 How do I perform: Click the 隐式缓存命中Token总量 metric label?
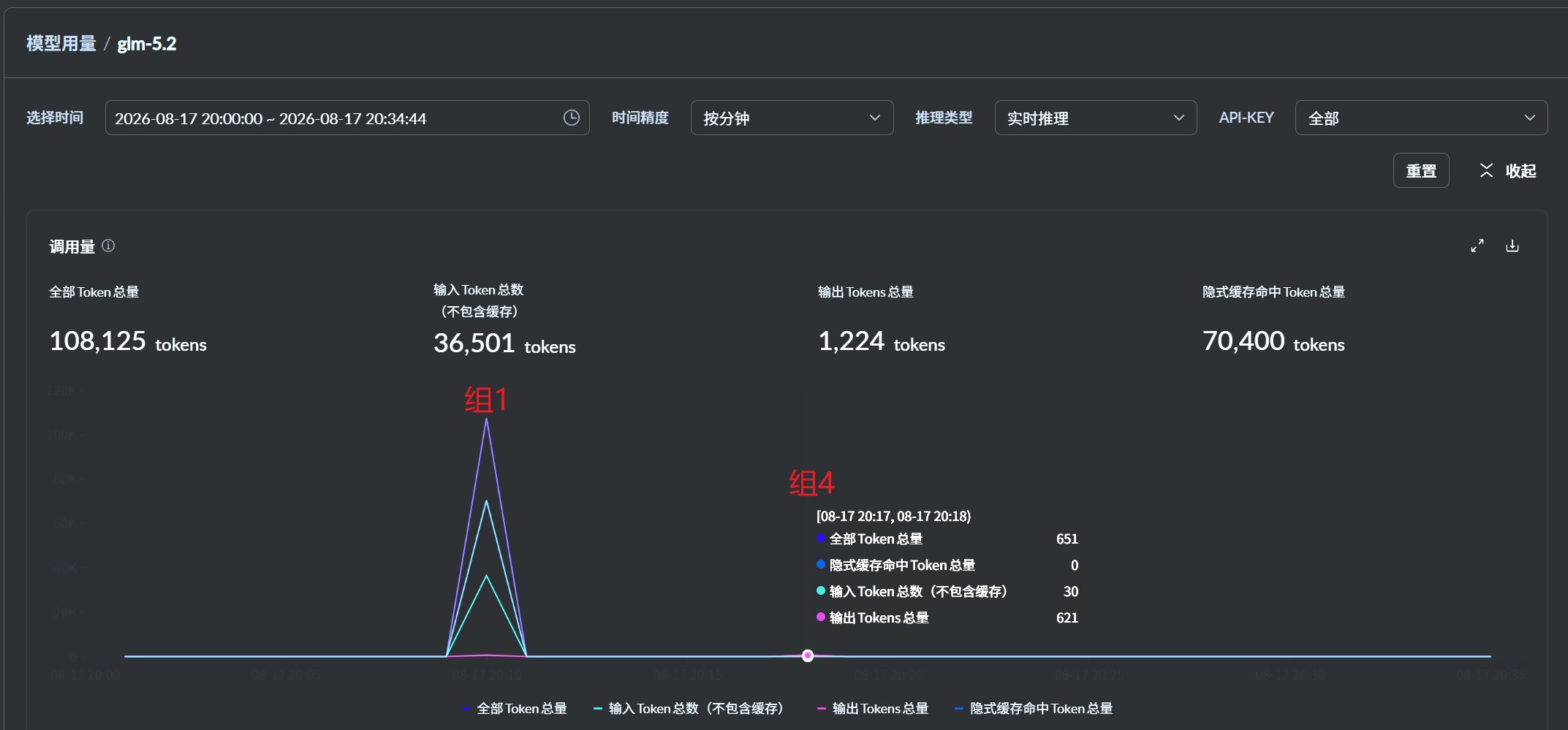[1273, 292]
